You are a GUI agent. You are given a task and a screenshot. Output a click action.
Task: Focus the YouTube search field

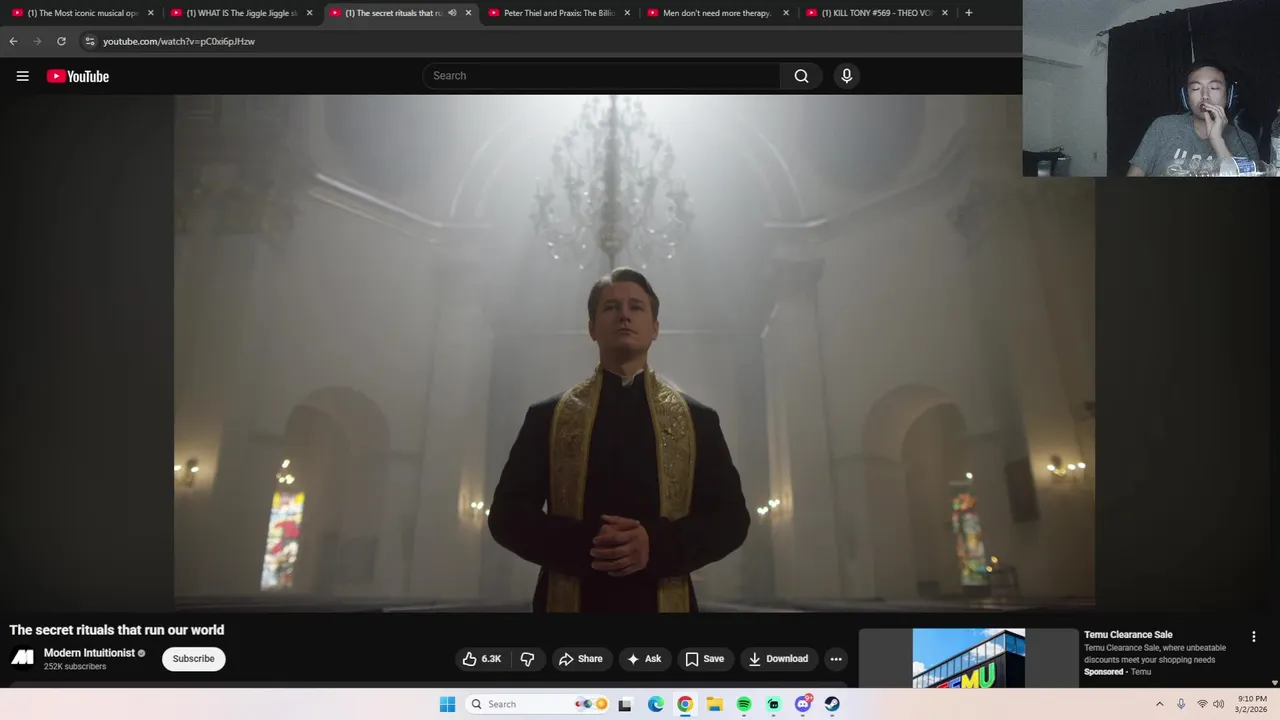[x=602, y=76]
